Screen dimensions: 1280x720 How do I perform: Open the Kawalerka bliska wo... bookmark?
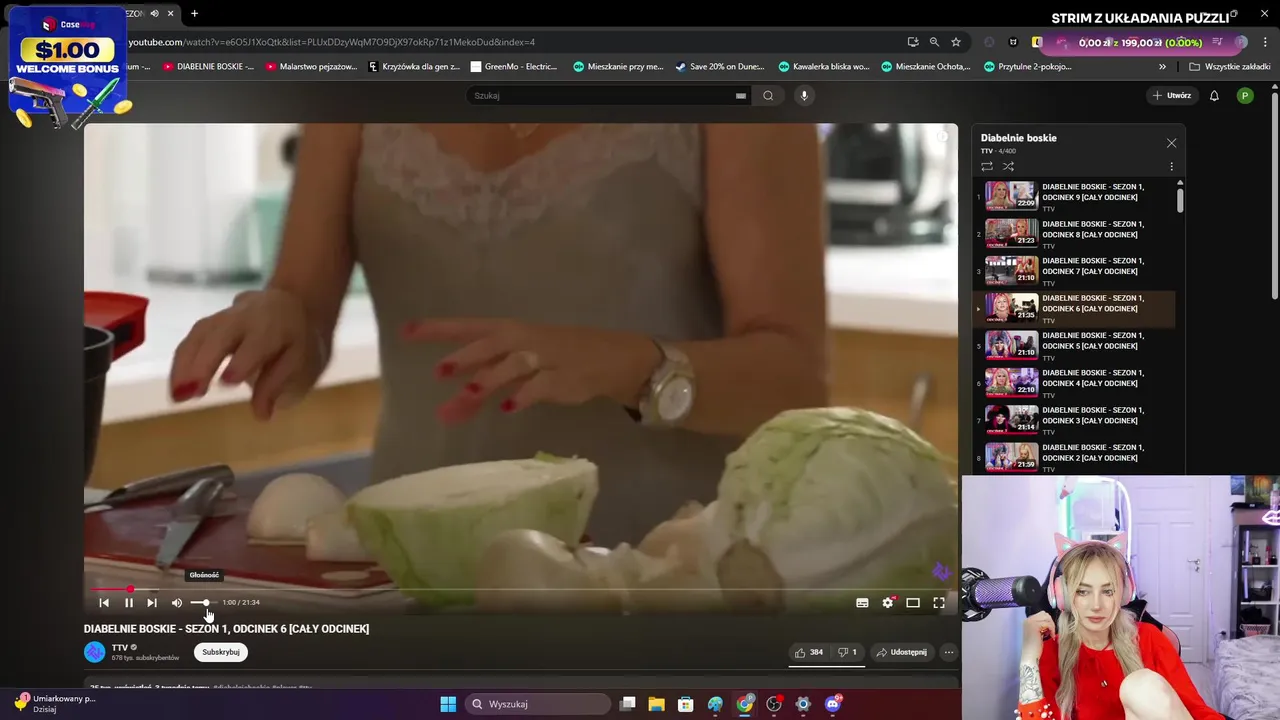(x=824, y=67)
